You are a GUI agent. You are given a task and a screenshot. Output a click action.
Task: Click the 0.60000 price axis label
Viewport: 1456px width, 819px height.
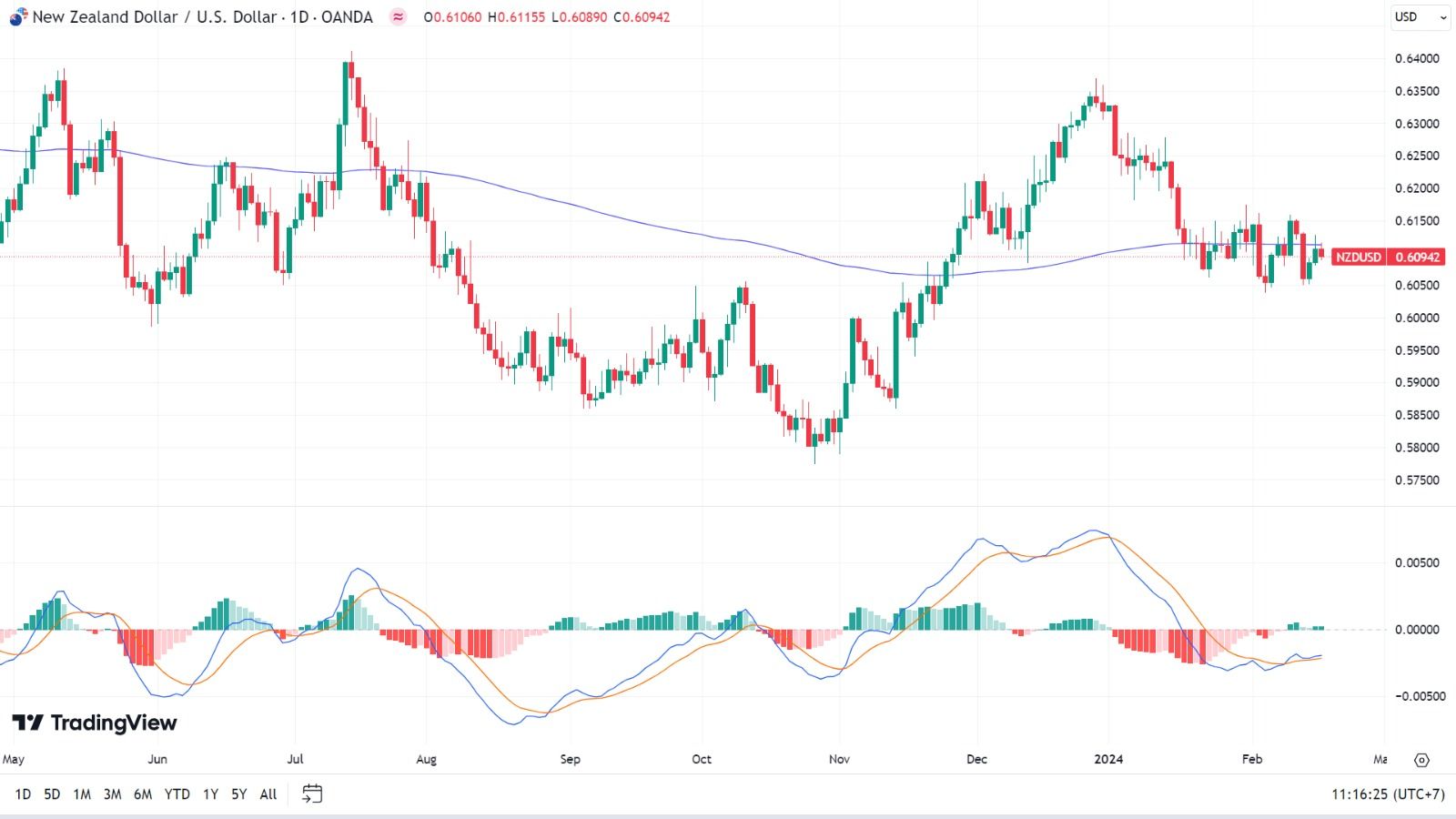click(x=1417, y=318)
